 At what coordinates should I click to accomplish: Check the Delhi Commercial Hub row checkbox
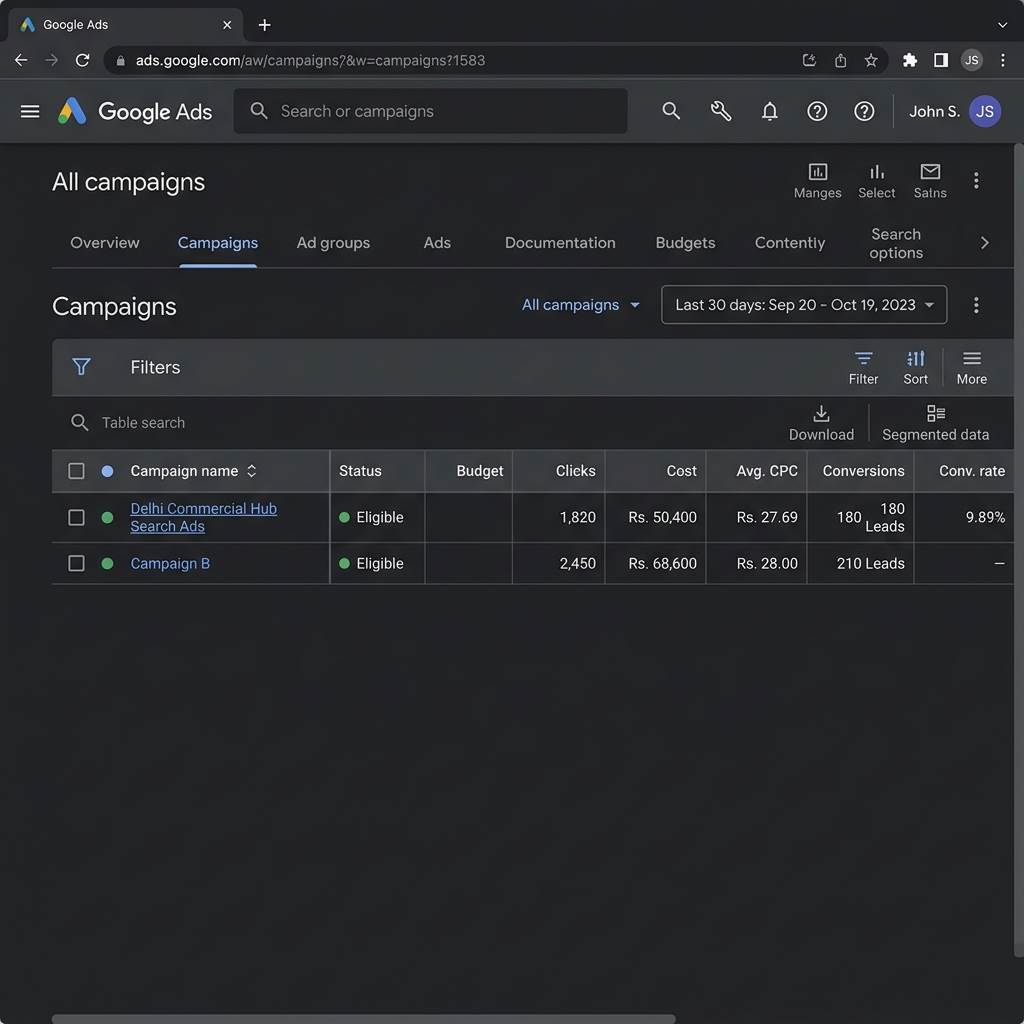point(76,518)
